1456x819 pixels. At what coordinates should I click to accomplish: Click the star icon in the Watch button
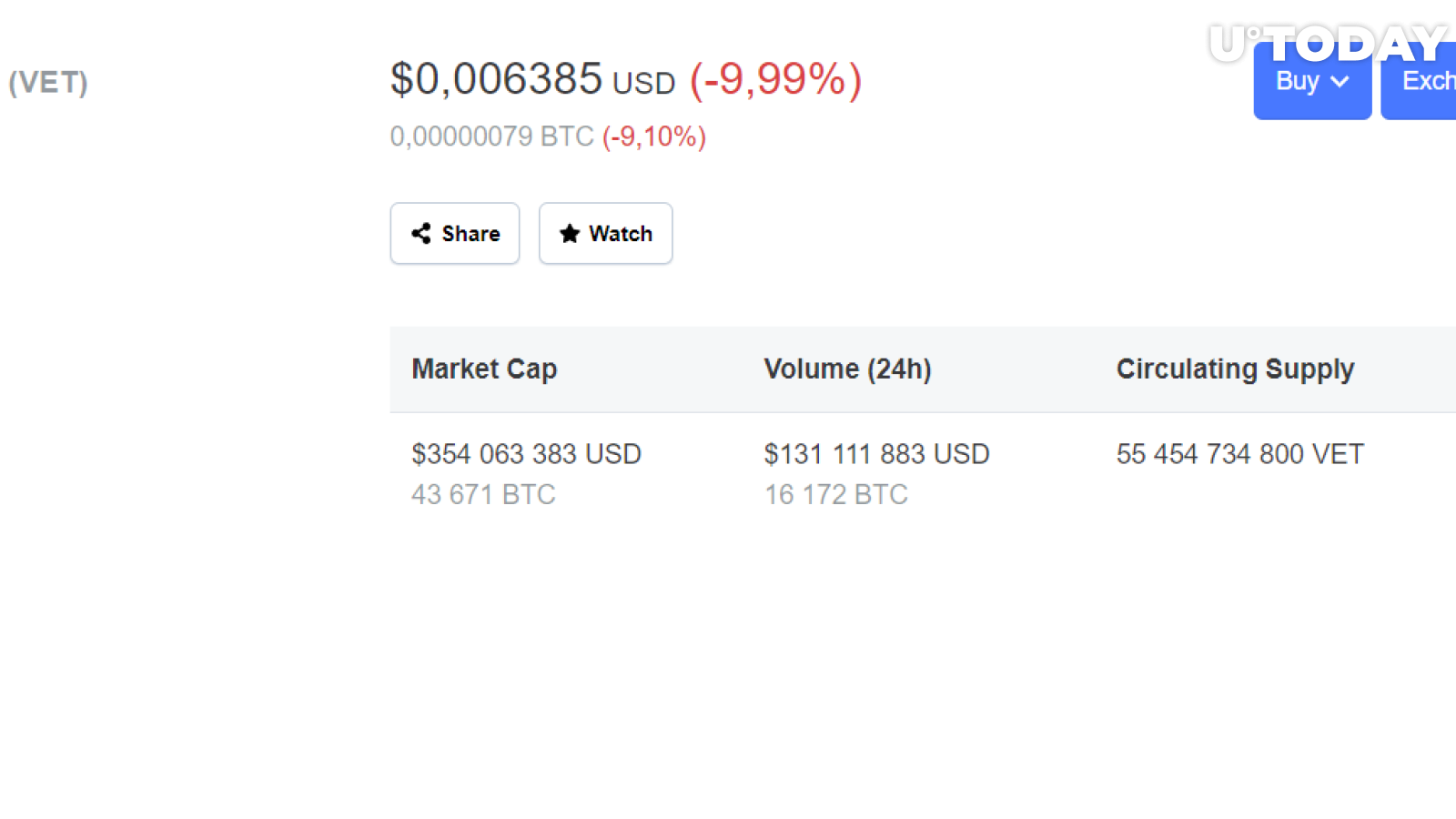click(570, 234)
